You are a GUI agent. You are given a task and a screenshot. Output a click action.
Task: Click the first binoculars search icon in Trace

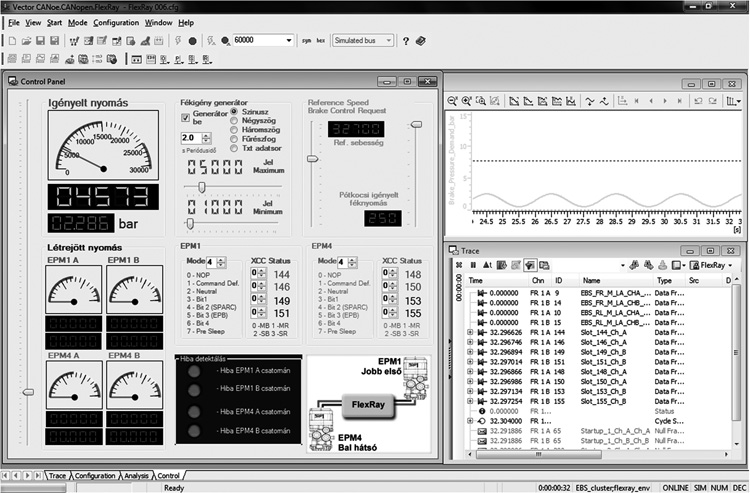pyautogui.click(x=634, y=265)
